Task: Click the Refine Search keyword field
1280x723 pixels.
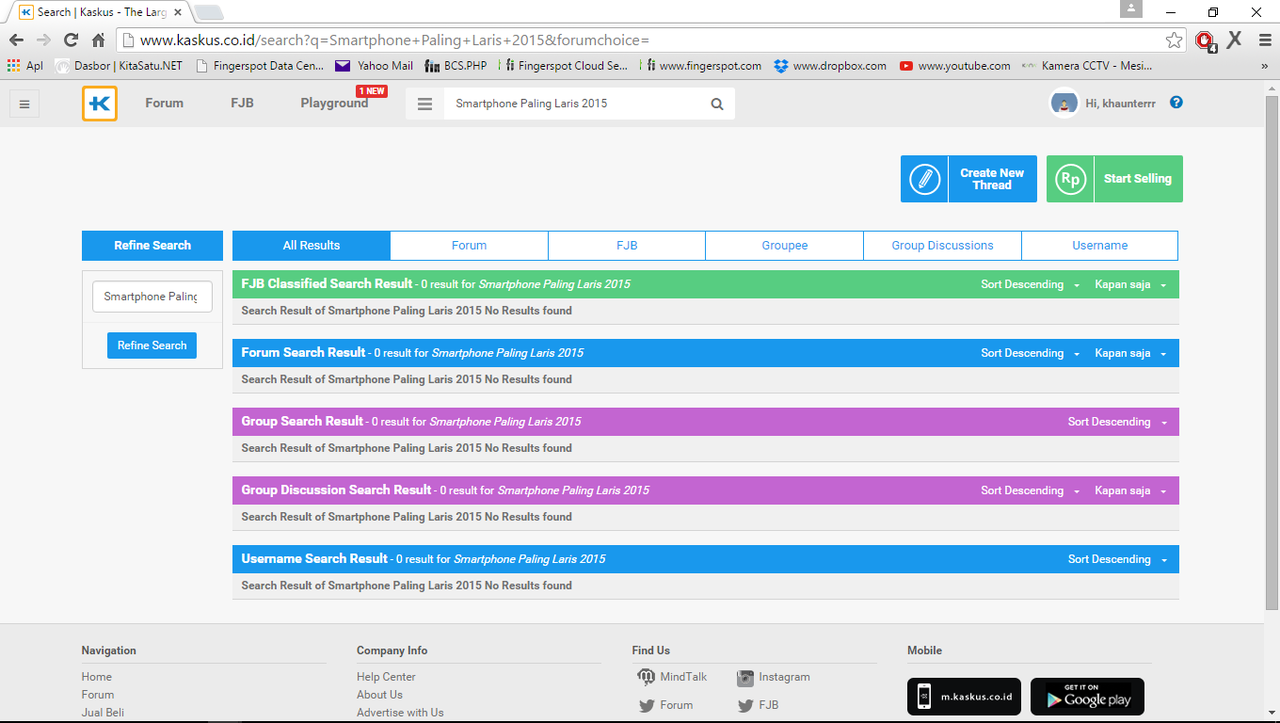Action: (152, 296)
